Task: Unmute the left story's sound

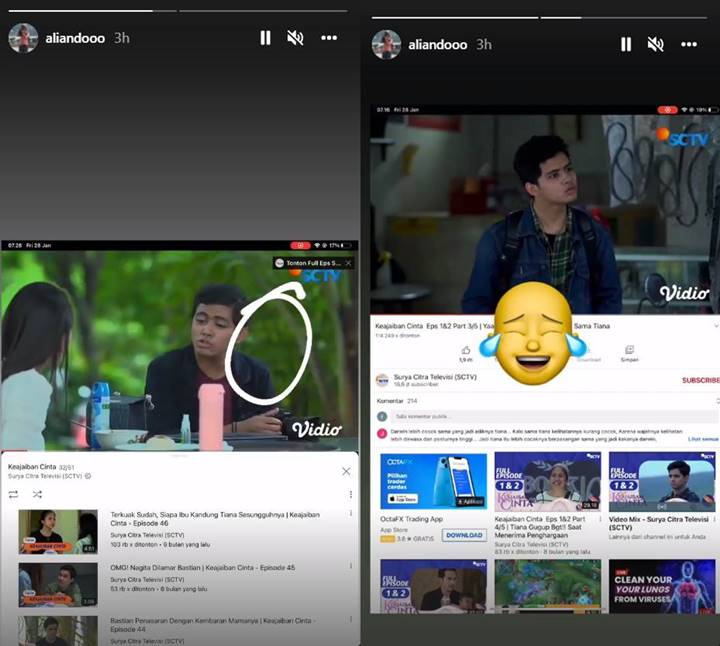Action: 295,38
